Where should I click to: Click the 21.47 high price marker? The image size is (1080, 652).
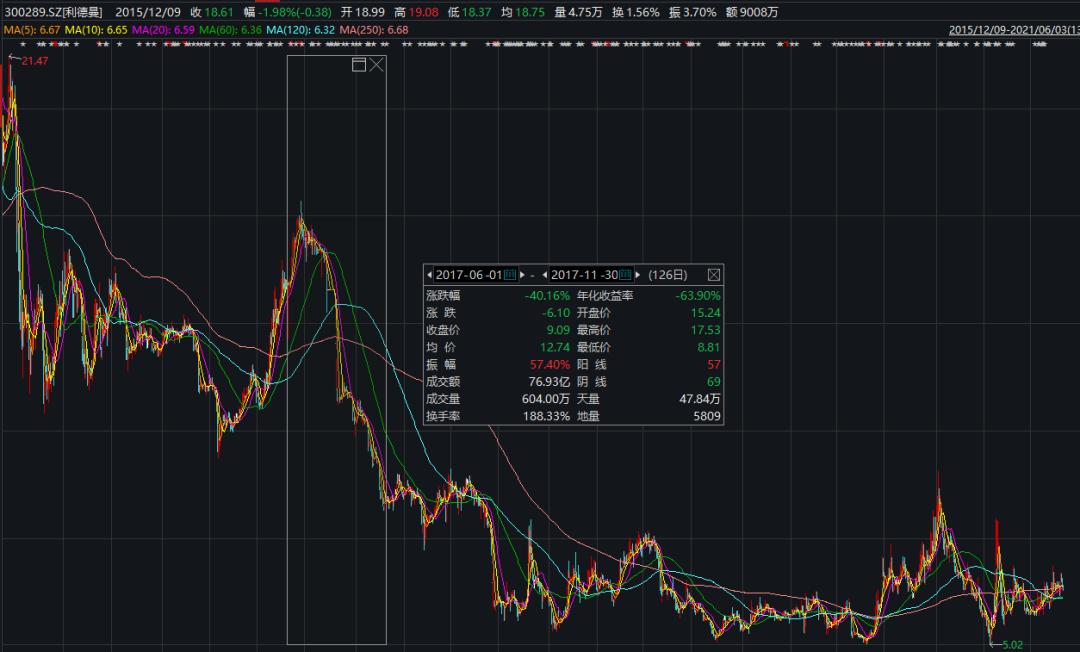coord(34,61)
